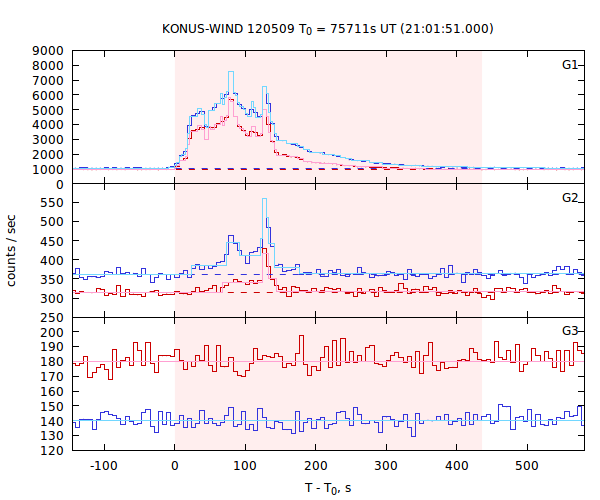The height and width of the screenshot is (500, 600).
Task: Click the G1 panel label
Action: [569, 65]
